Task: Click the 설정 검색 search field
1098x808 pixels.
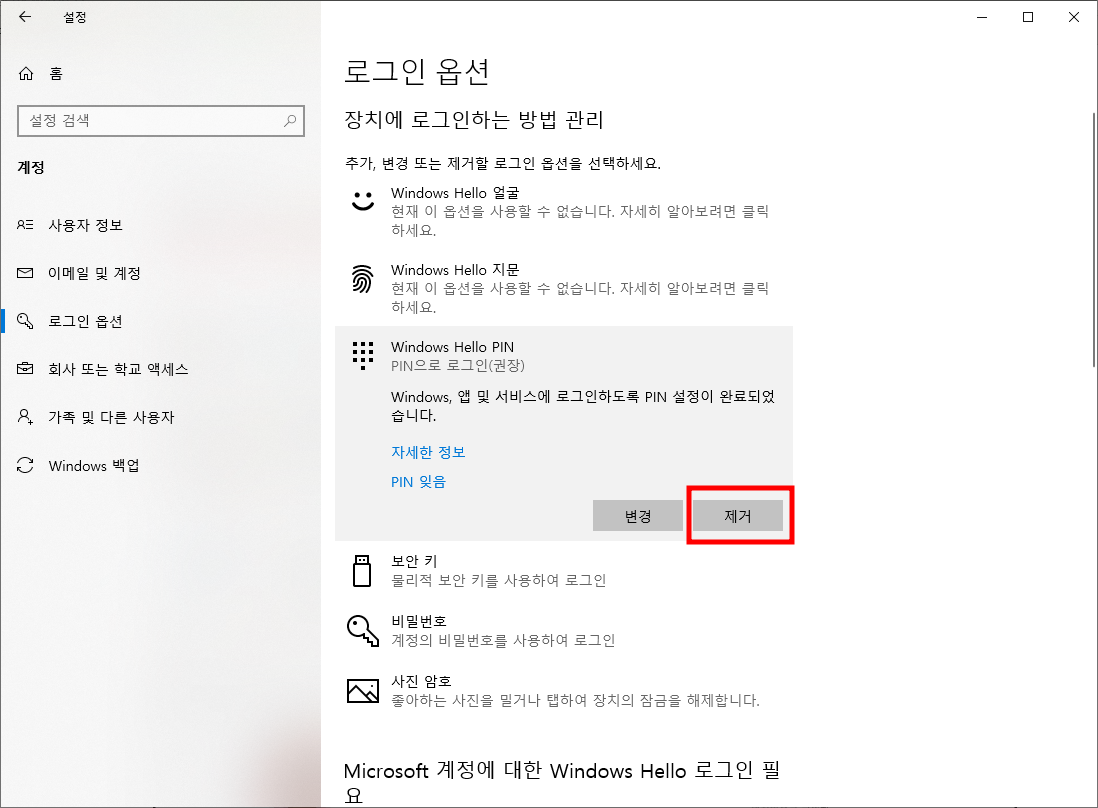Action: [x=160, y=120]
